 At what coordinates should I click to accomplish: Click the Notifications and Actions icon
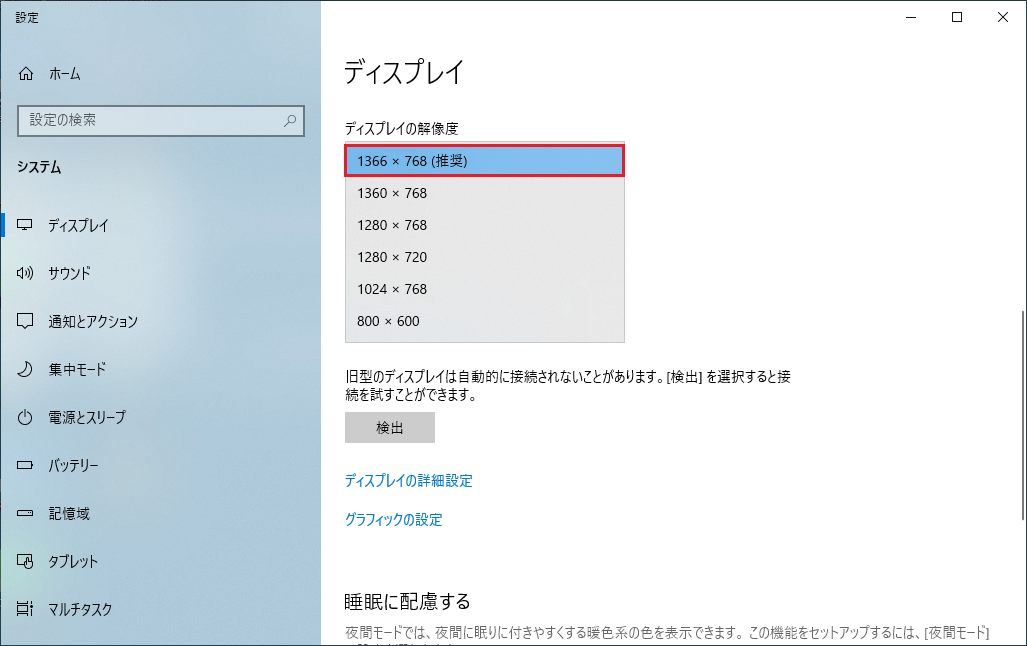pyautogui.click(x=27, y=322)
